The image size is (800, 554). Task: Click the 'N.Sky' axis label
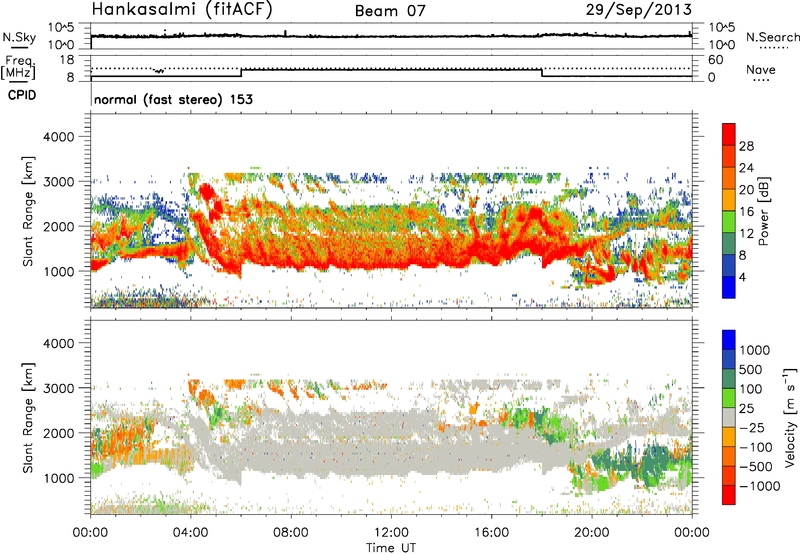(19, 37)
